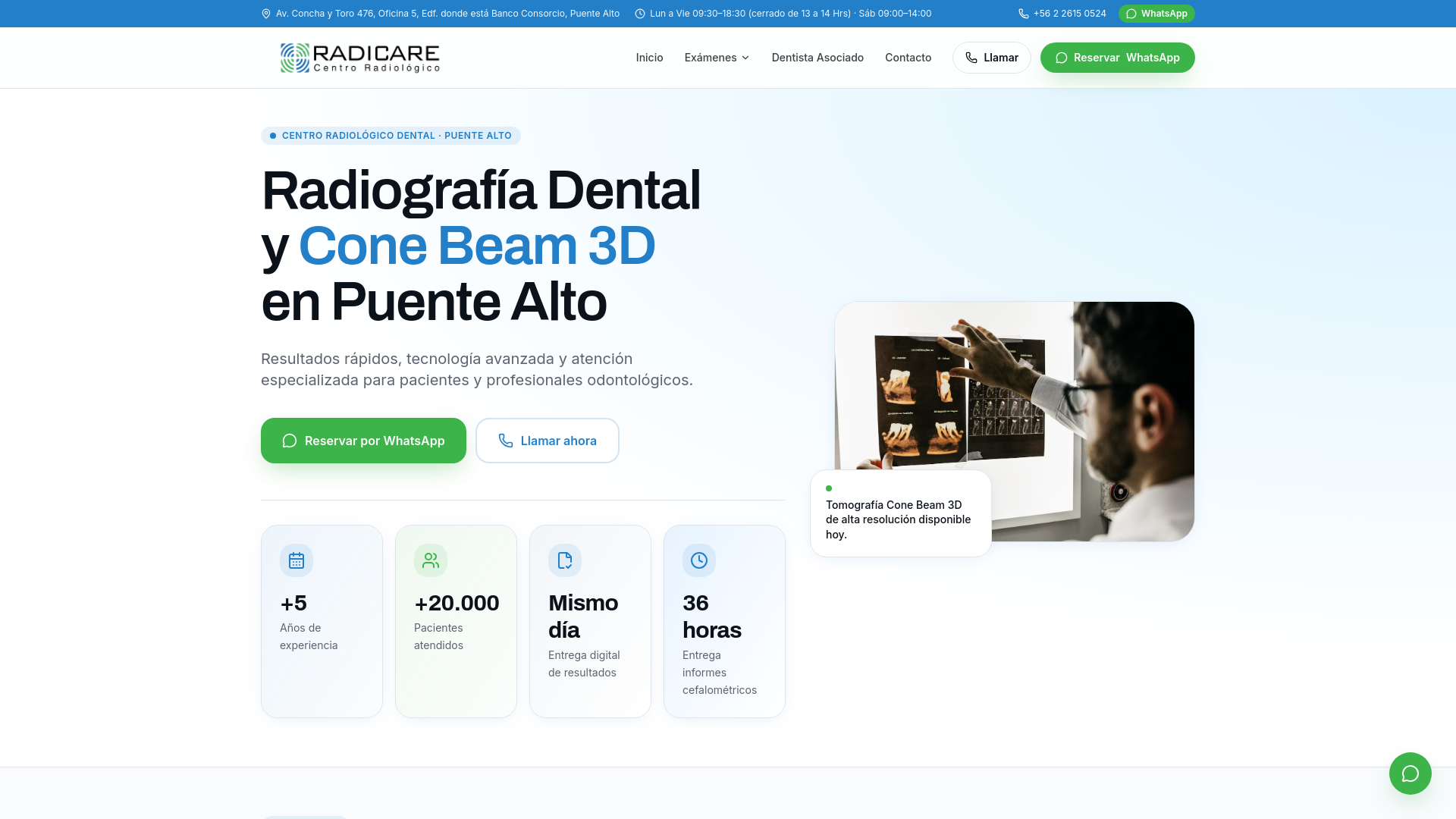Click the document check icon above Mismo día
The height and width of the screenshot is (819, 1456).
565,560
